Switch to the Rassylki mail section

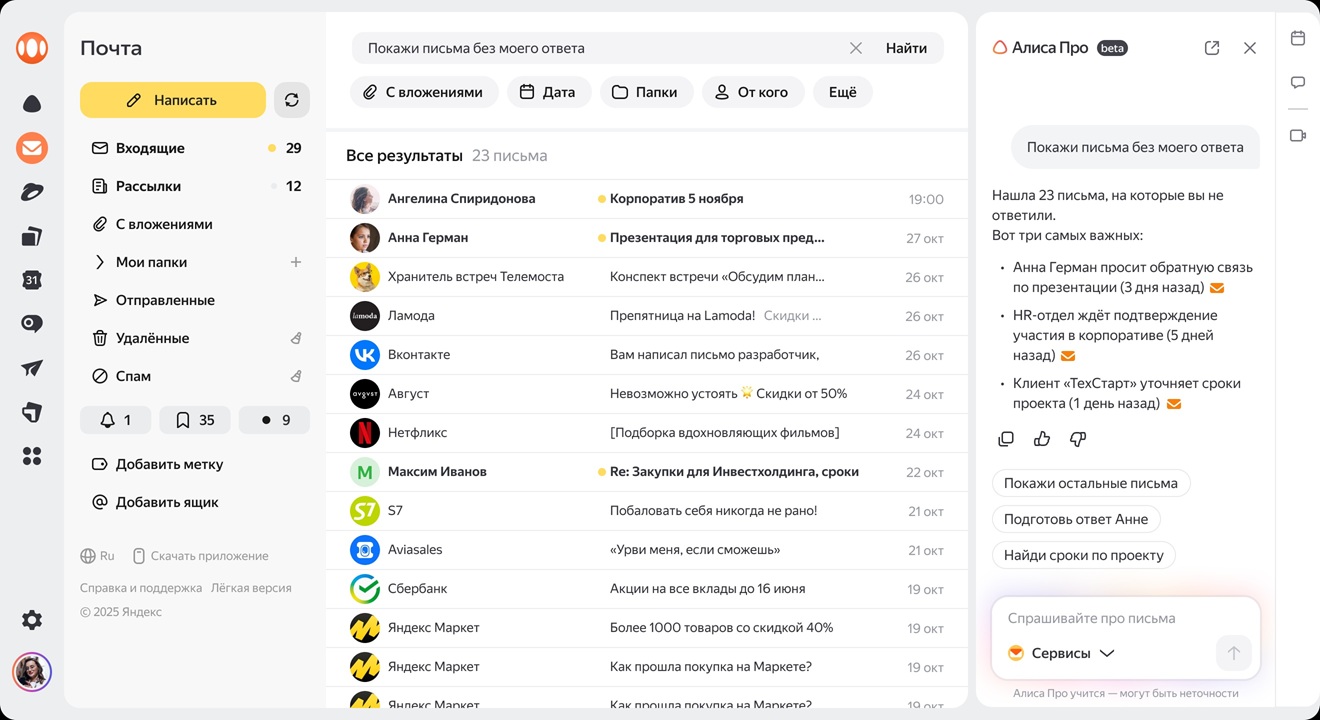150,186
